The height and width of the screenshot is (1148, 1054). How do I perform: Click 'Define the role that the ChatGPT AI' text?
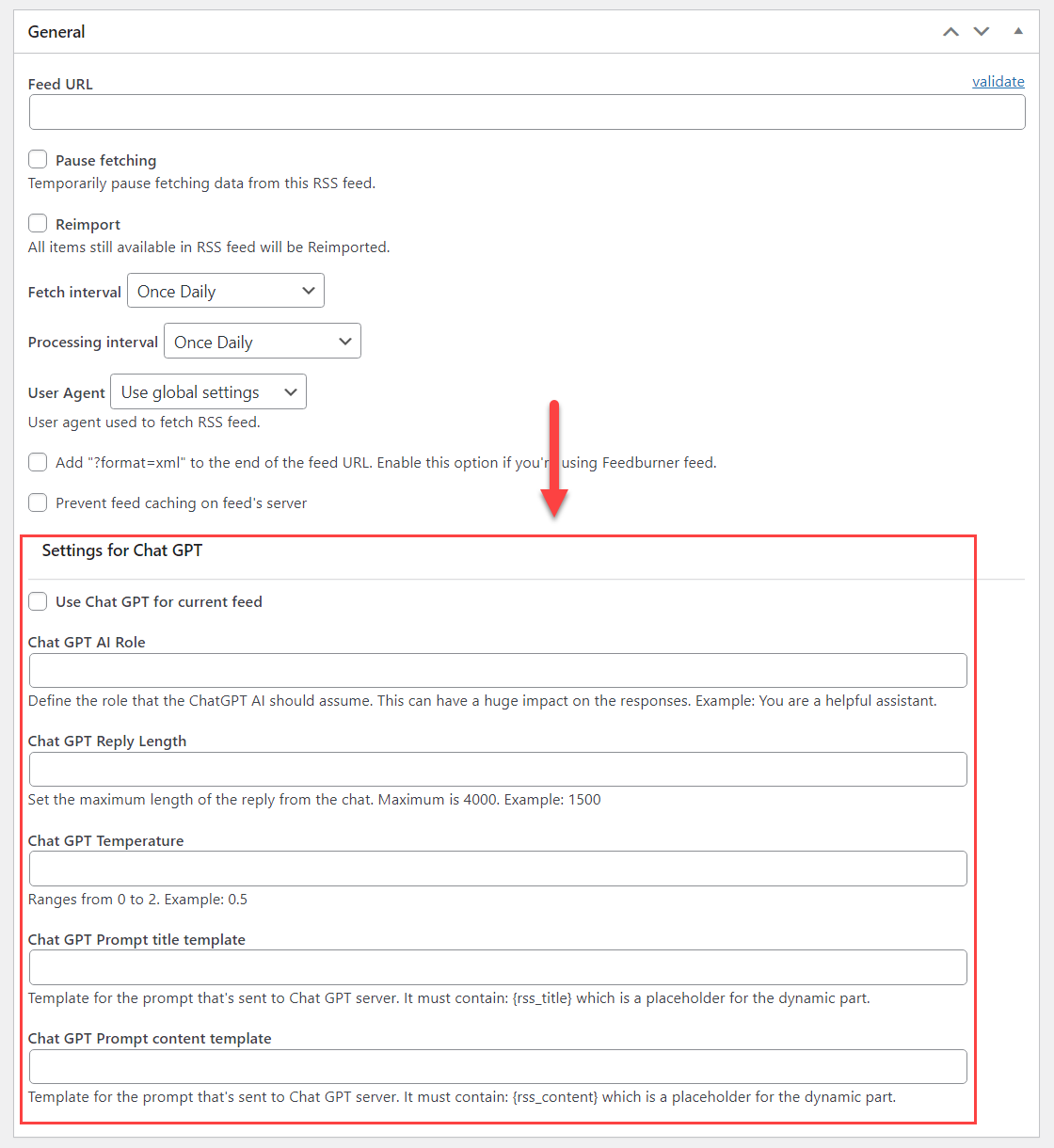coord(483,700)
